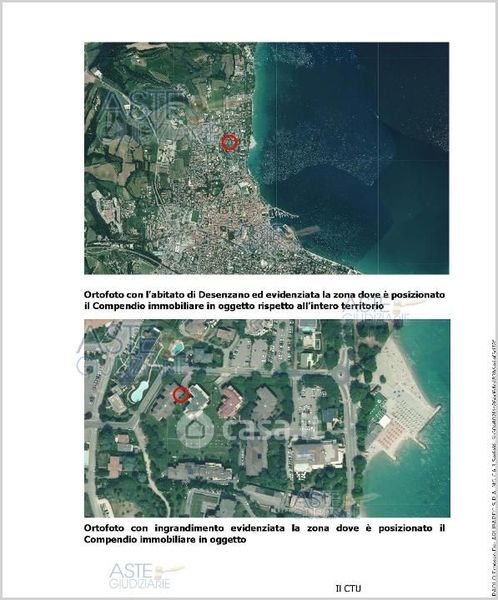
Task: Click the casa.it house logo watermark
Action: click(x=195, y=430)
